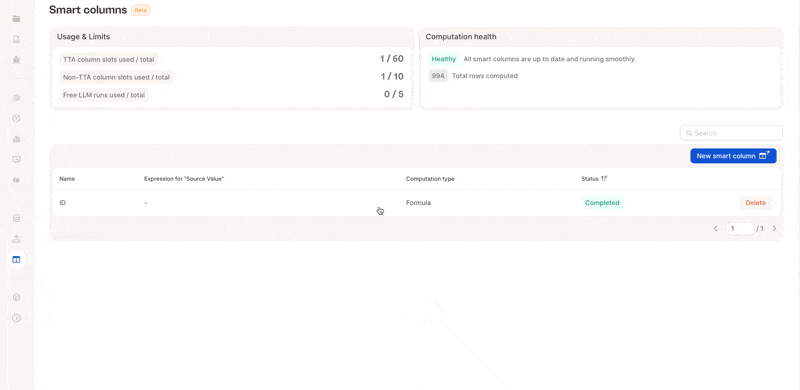Click the 0 / 5 usage value
The width and height of the screenshot is (800, 390).
[x=394, y=94]
